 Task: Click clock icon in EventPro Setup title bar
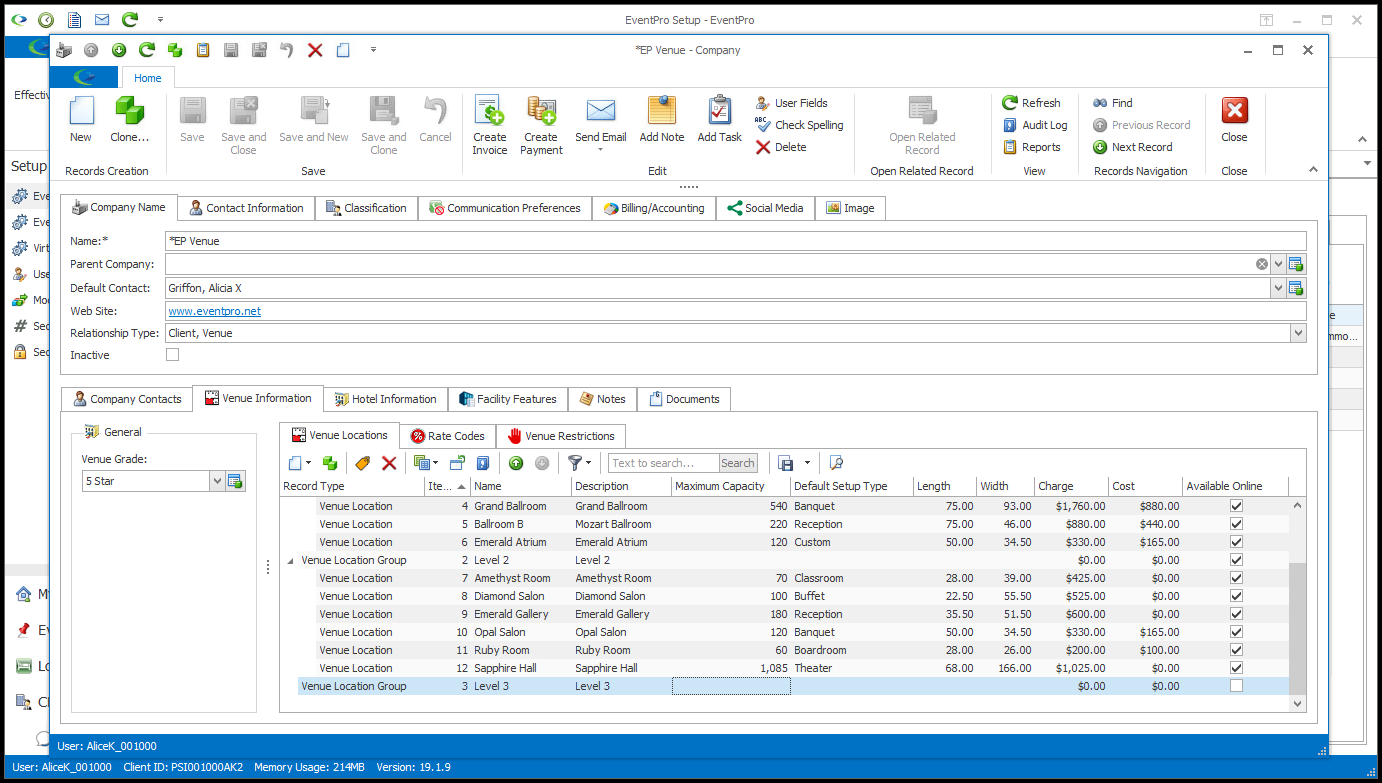tap(46, 19)
